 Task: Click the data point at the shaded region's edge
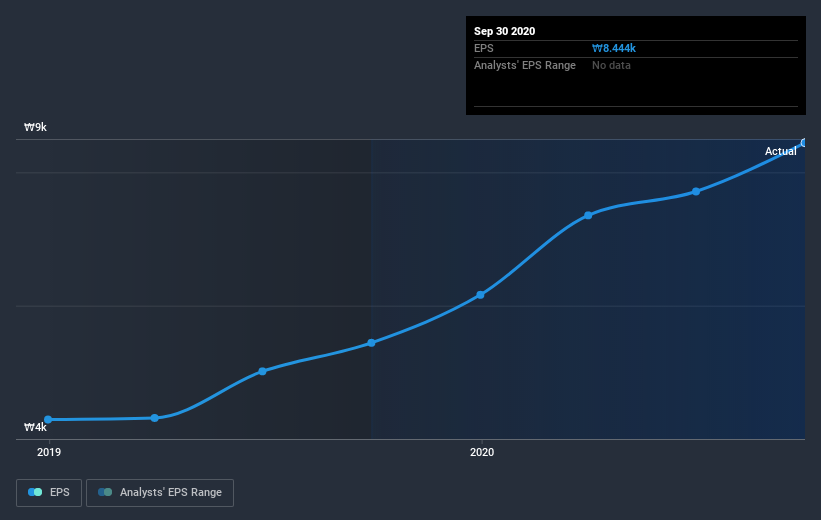click(x=371, y=343)
